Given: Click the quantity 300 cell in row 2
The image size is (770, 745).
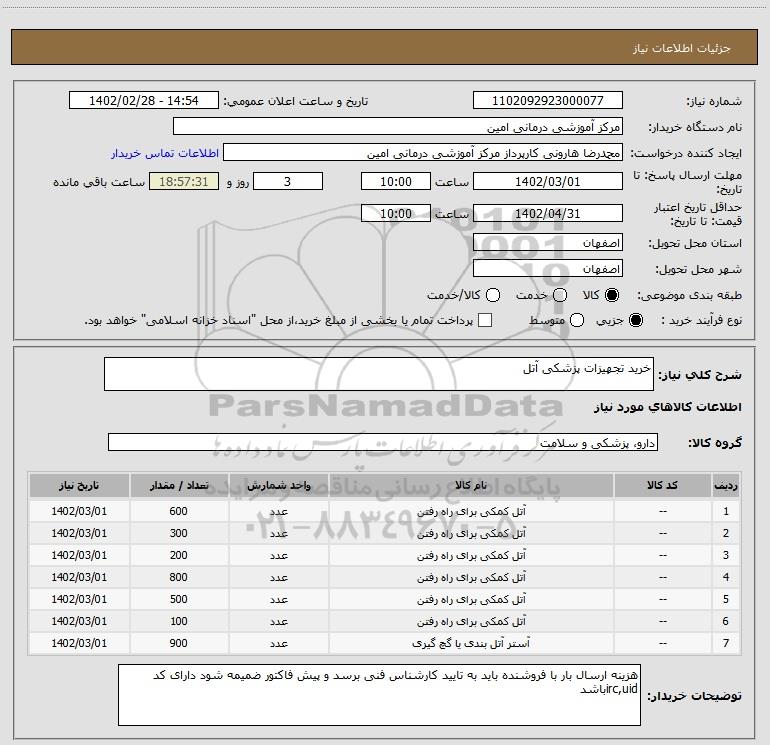Looking at the screenshot, I should [179, 533].
